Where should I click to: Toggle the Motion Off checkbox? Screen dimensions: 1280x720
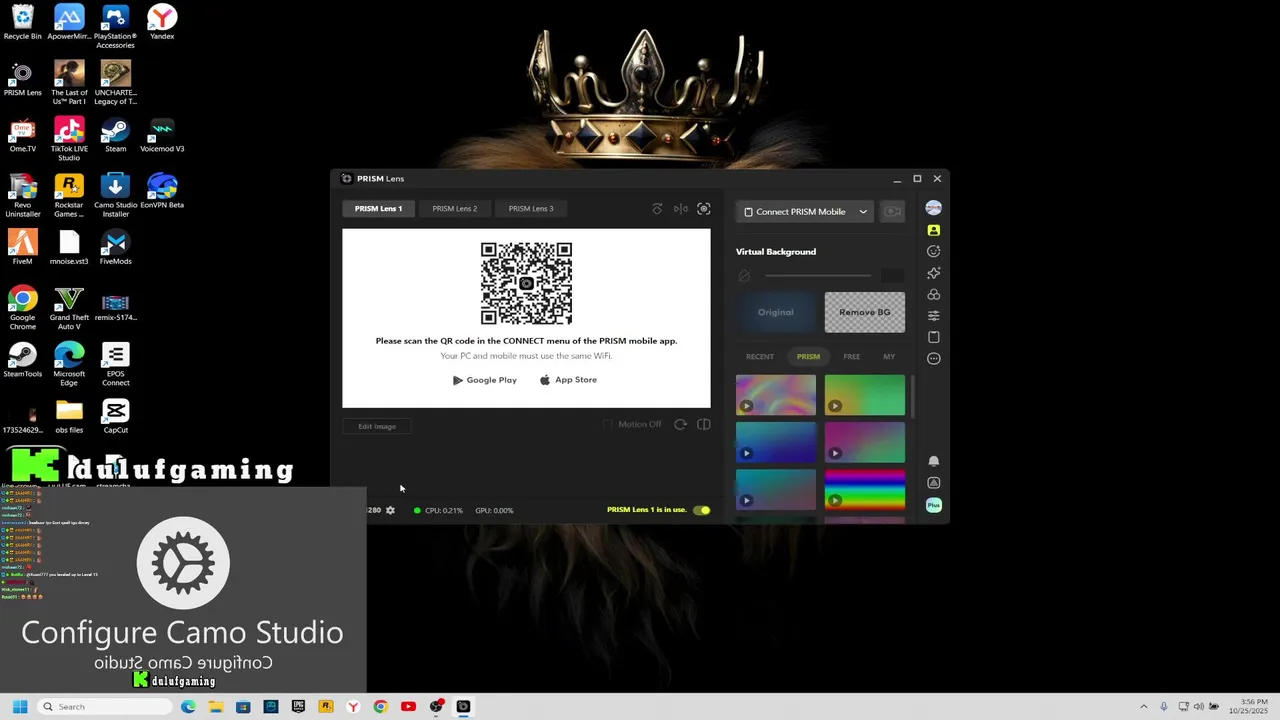pos(607,424)
